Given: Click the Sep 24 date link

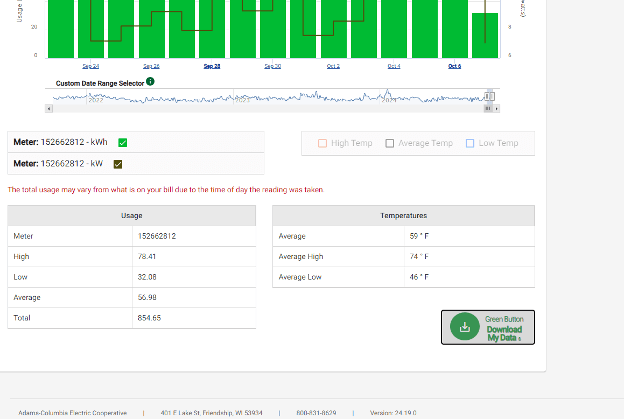Looking at the screenshot, I should (91, 66).
